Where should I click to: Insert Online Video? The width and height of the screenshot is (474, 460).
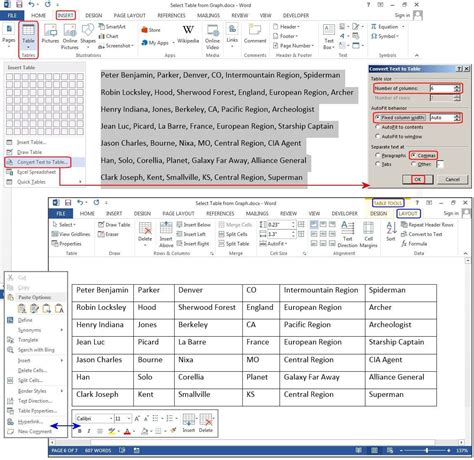[212, 37]
